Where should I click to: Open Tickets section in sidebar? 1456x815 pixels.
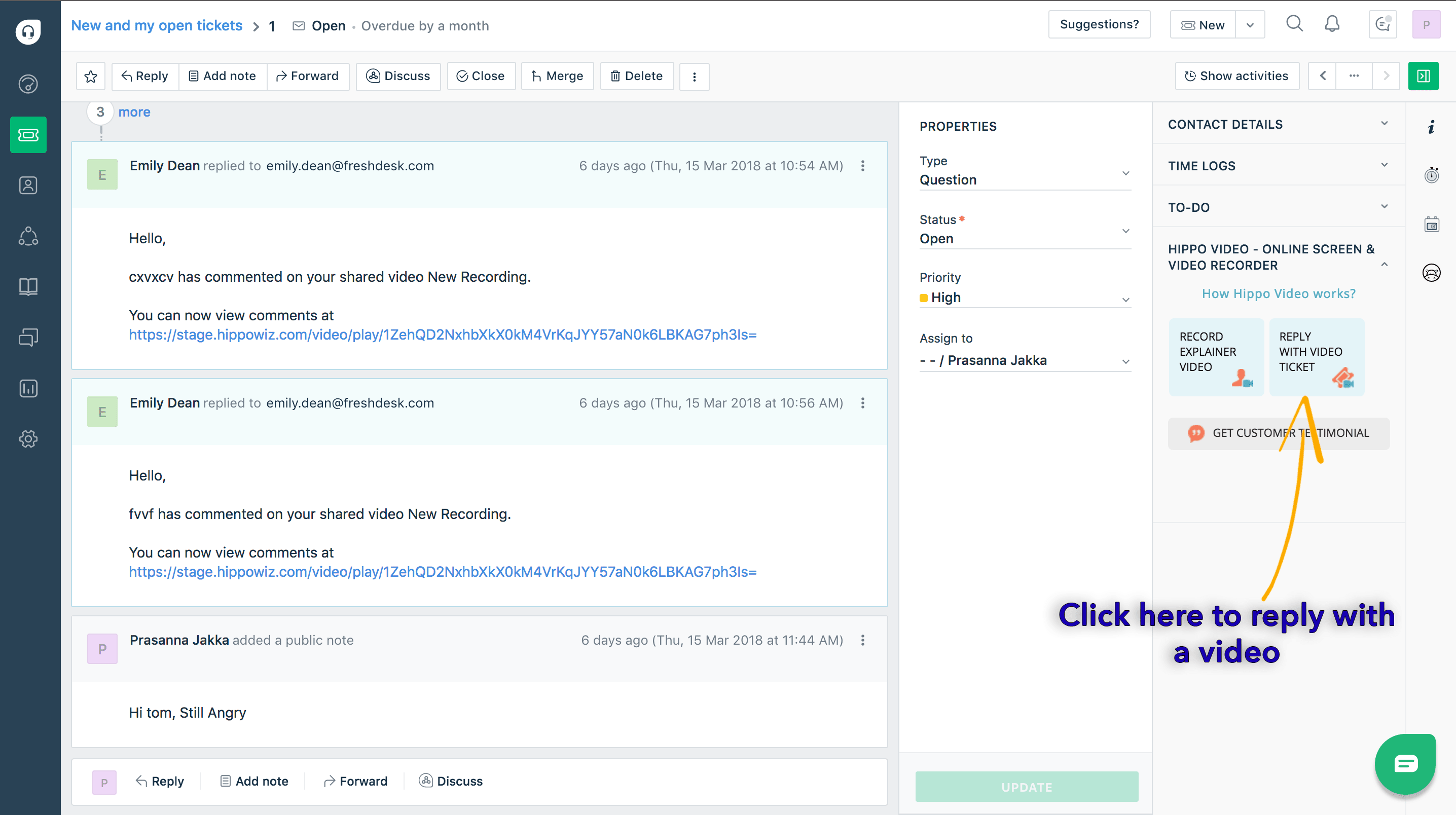[x=28, y=134]
